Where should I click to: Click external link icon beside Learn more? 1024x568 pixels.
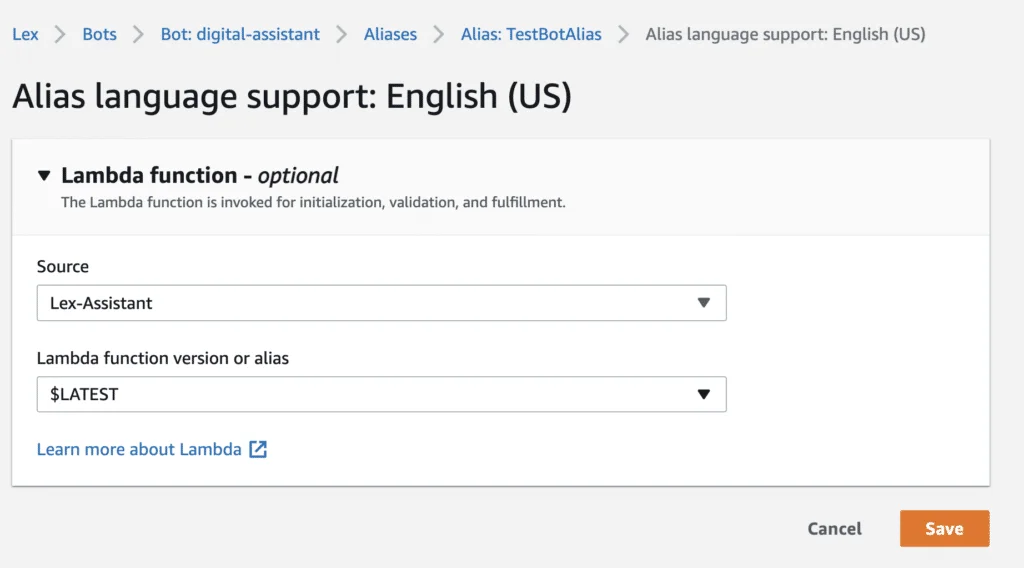258,449
